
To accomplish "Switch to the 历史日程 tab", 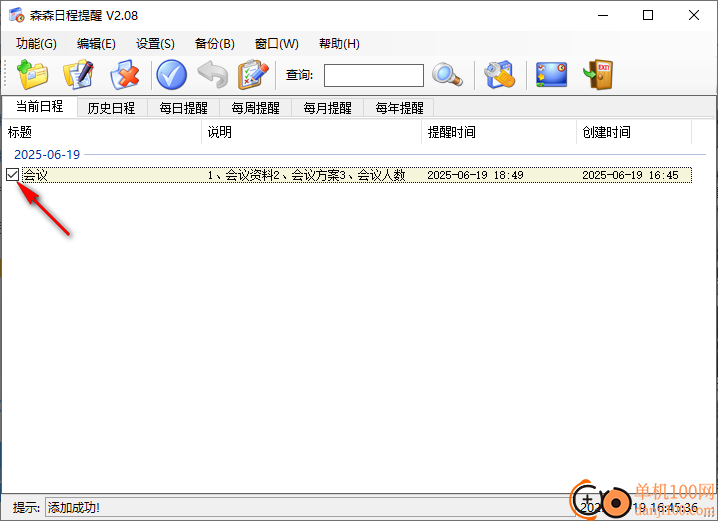I will 112,108.
